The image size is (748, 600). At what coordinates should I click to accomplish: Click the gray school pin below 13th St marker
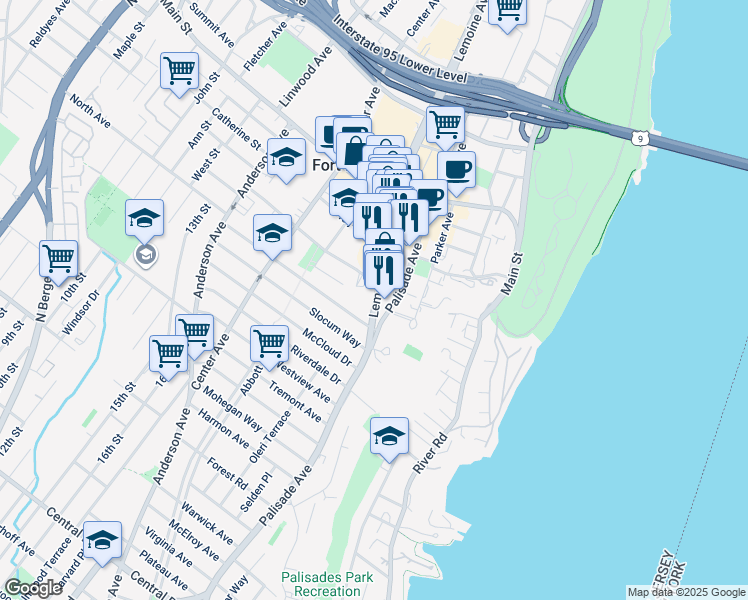tap(145, 255)
